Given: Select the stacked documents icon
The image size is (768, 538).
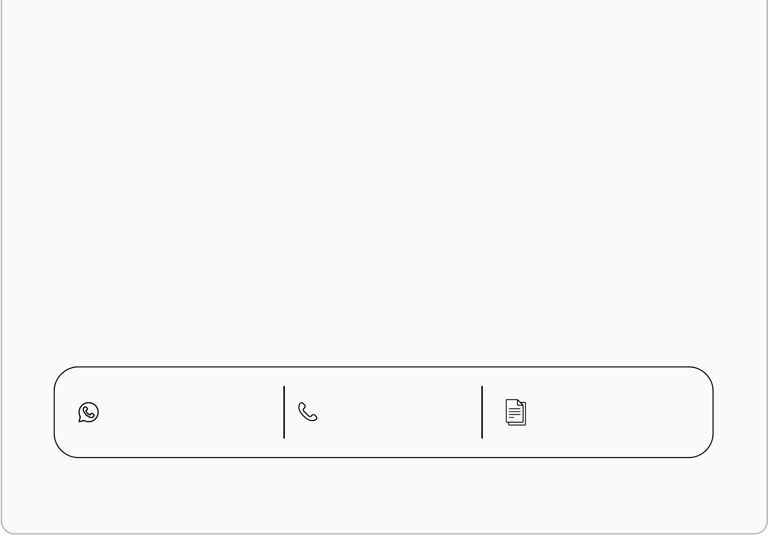Looking at the screenshot, I should (516, 412).
